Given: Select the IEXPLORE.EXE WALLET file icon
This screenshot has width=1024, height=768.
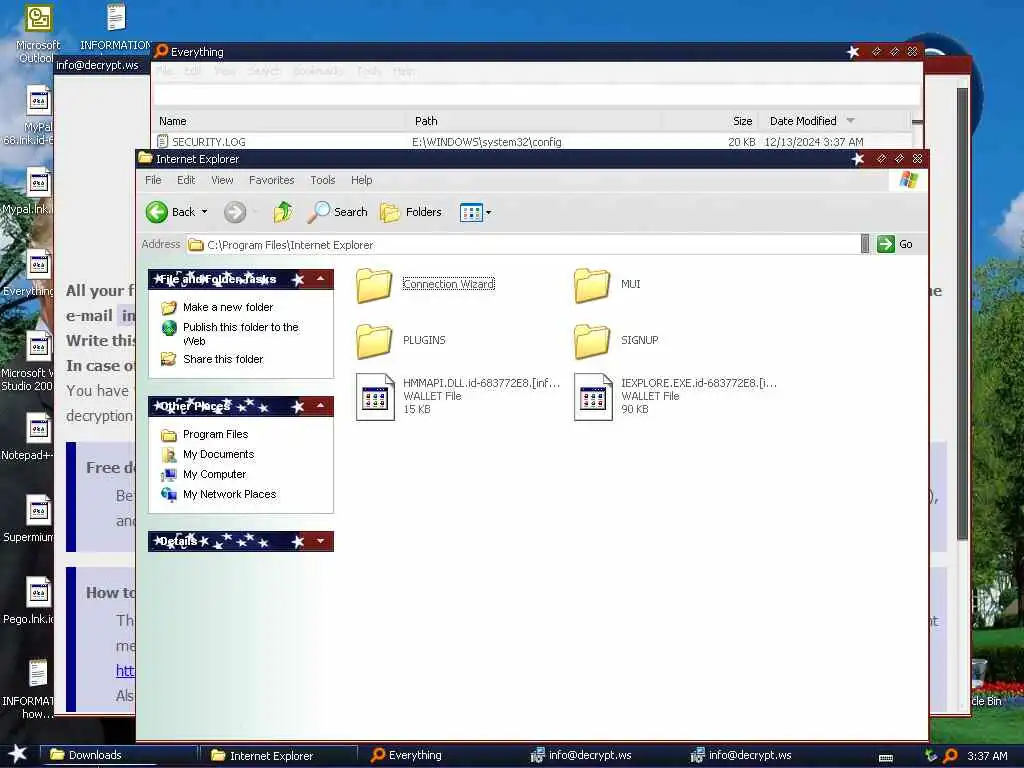Looking at the screenshot, I should (x=593, y=396).
